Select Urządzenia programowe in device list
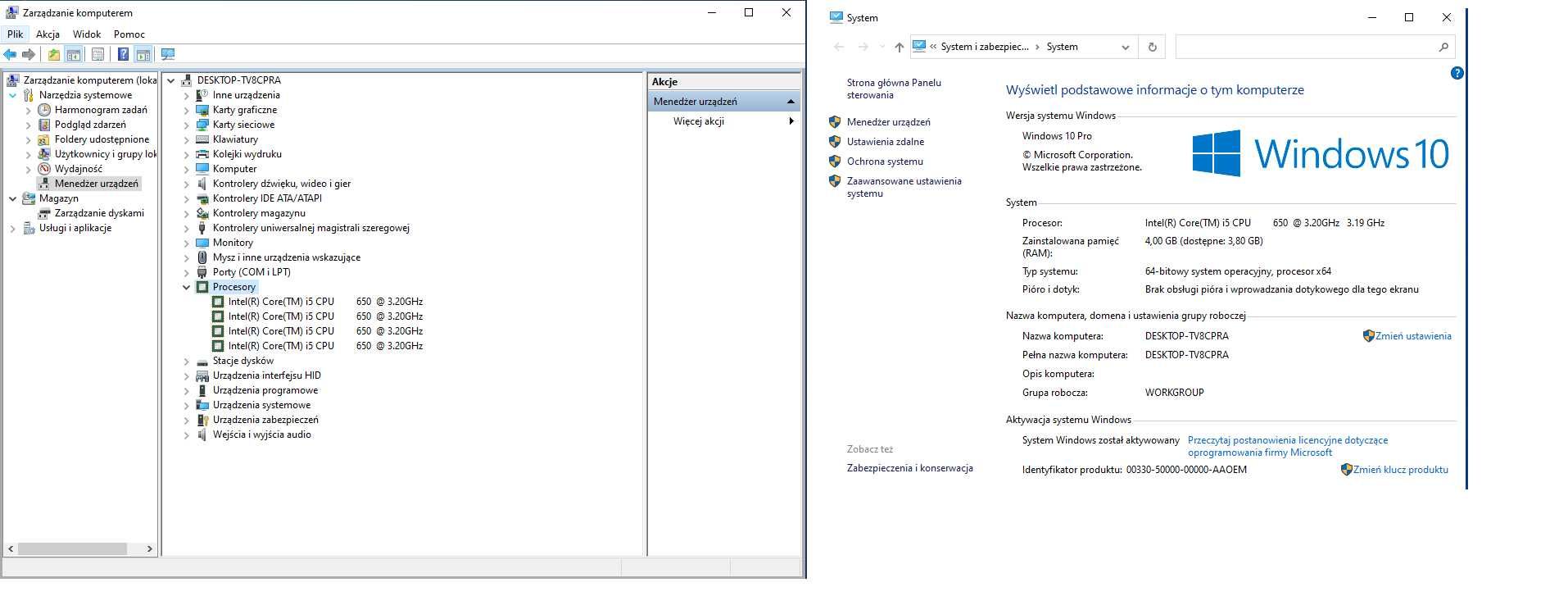1568x596 pixels. pyautogui.click(x=265, y=390)
